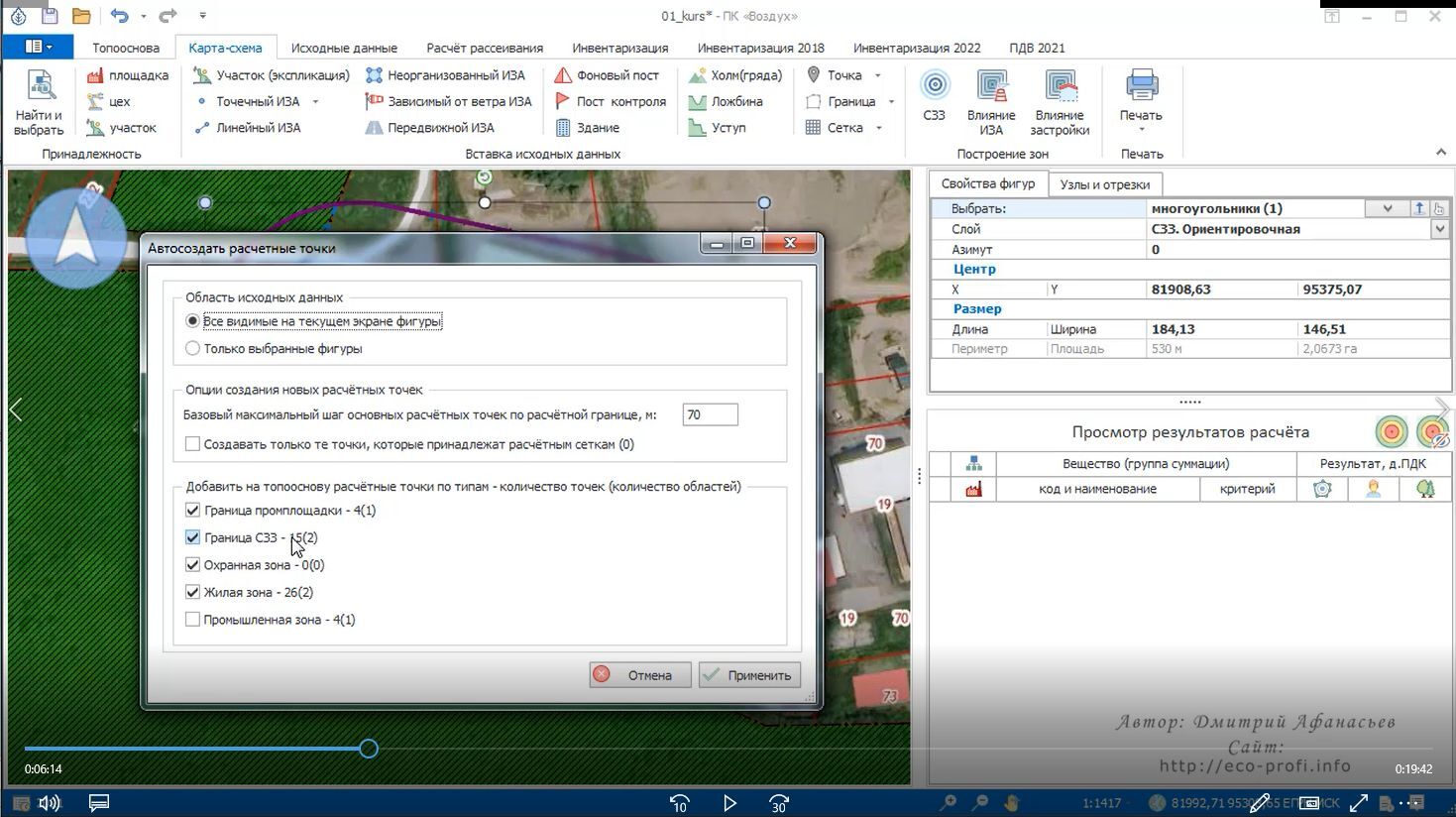Save the project with floppy icon
Viewport: 1456px width, 817px height.
[50, 16]
